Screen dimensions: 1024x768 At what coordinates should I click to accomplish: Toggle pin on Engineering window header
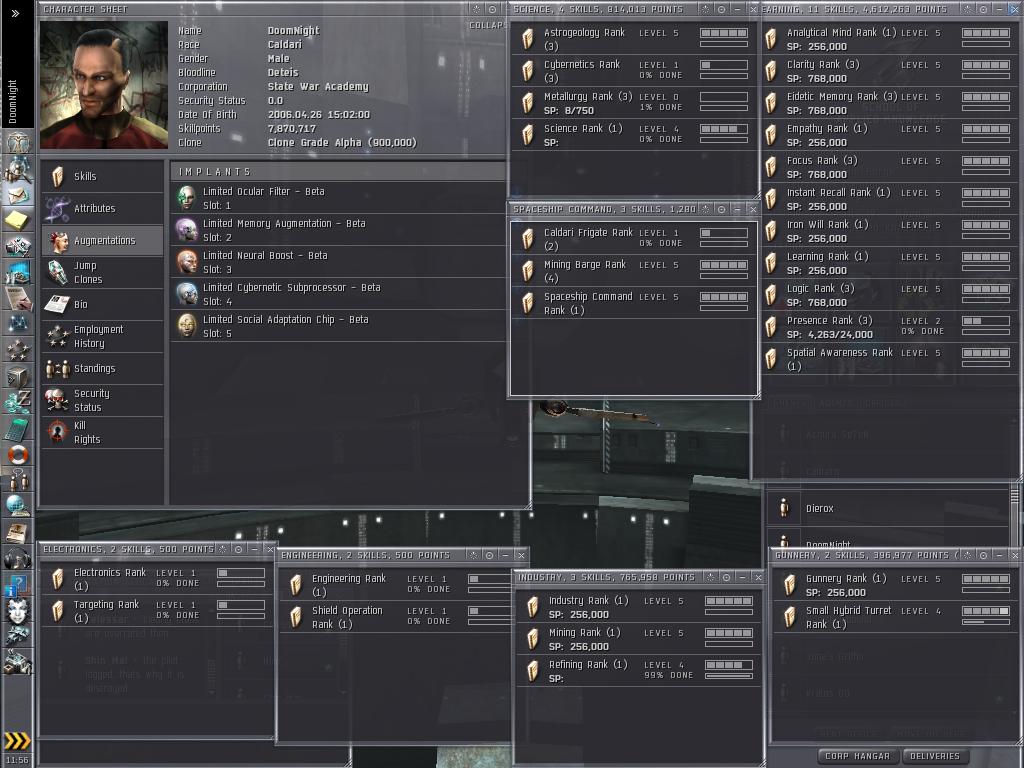pyautogui.click(x=473, y=555)
